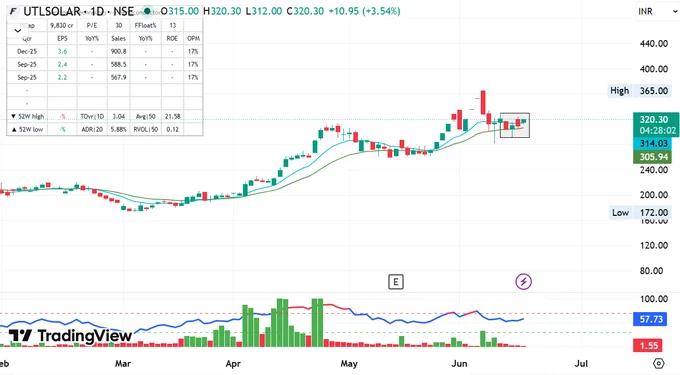Screen dimensions: 680x375
Task: Select Sales value 900.8
Action: [x=118, y=52]
